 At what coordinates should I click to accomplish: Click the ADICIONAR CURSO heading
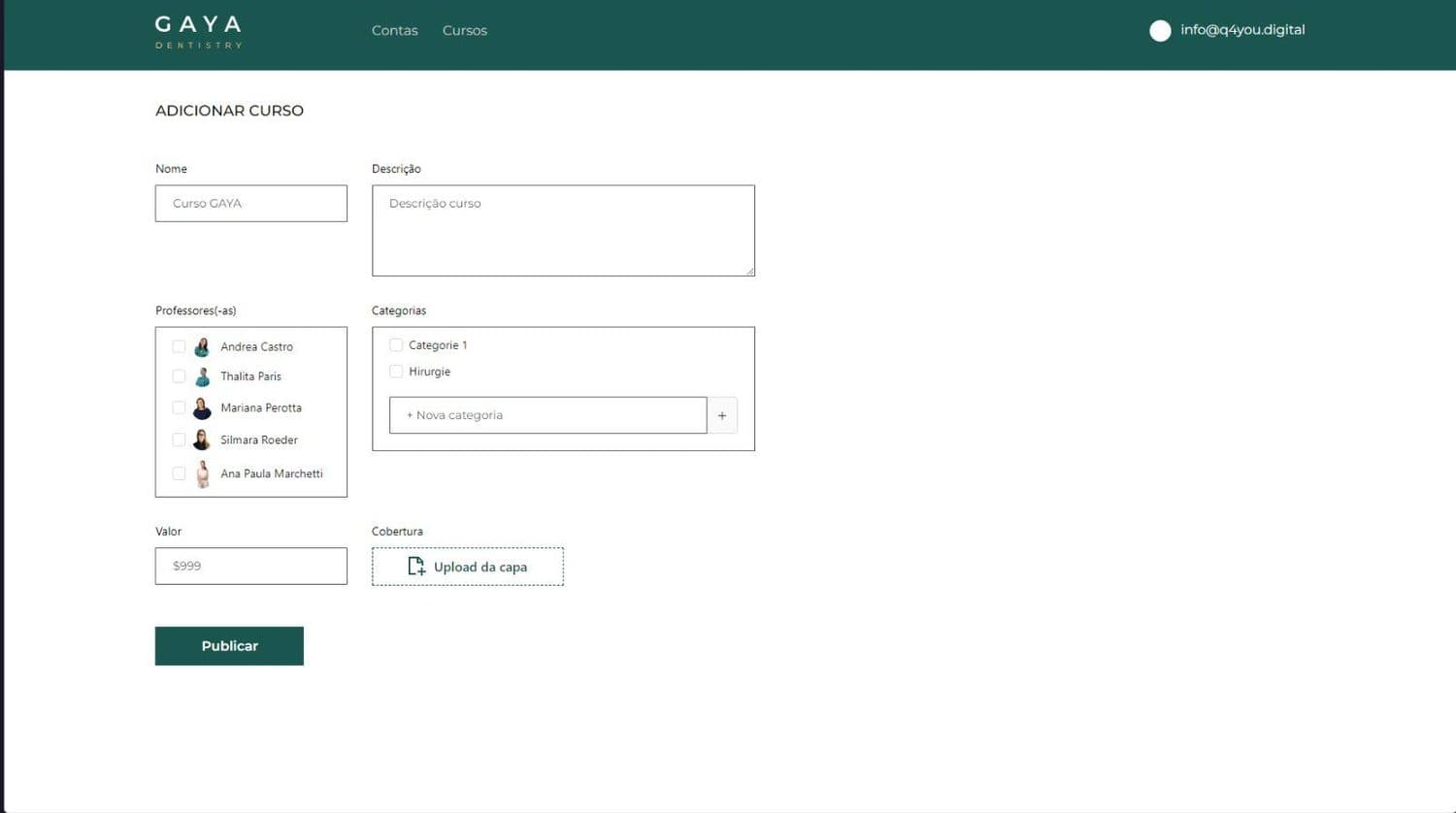point(229,111)
